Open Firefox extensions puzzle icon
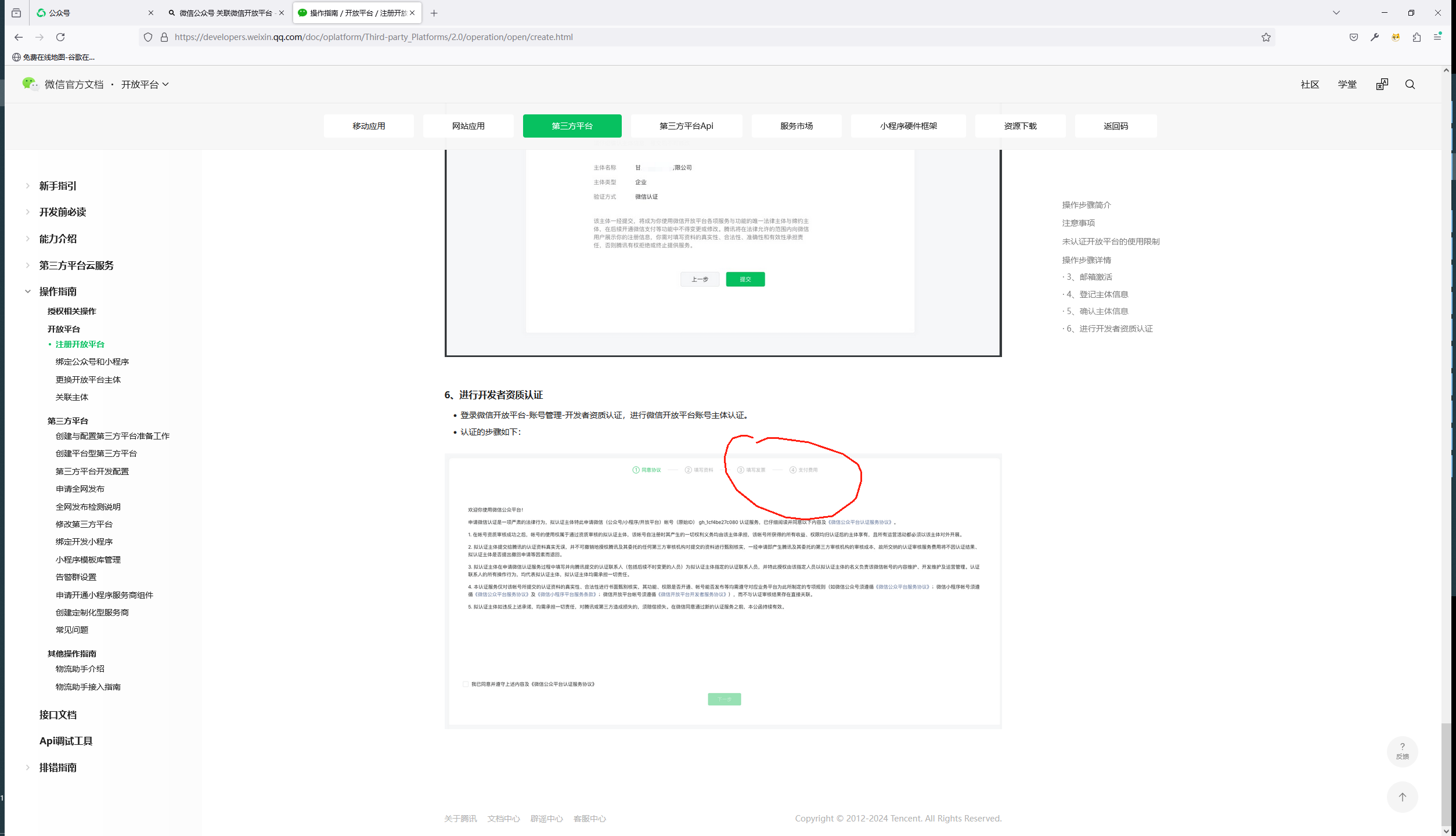 pos(1417,37)
